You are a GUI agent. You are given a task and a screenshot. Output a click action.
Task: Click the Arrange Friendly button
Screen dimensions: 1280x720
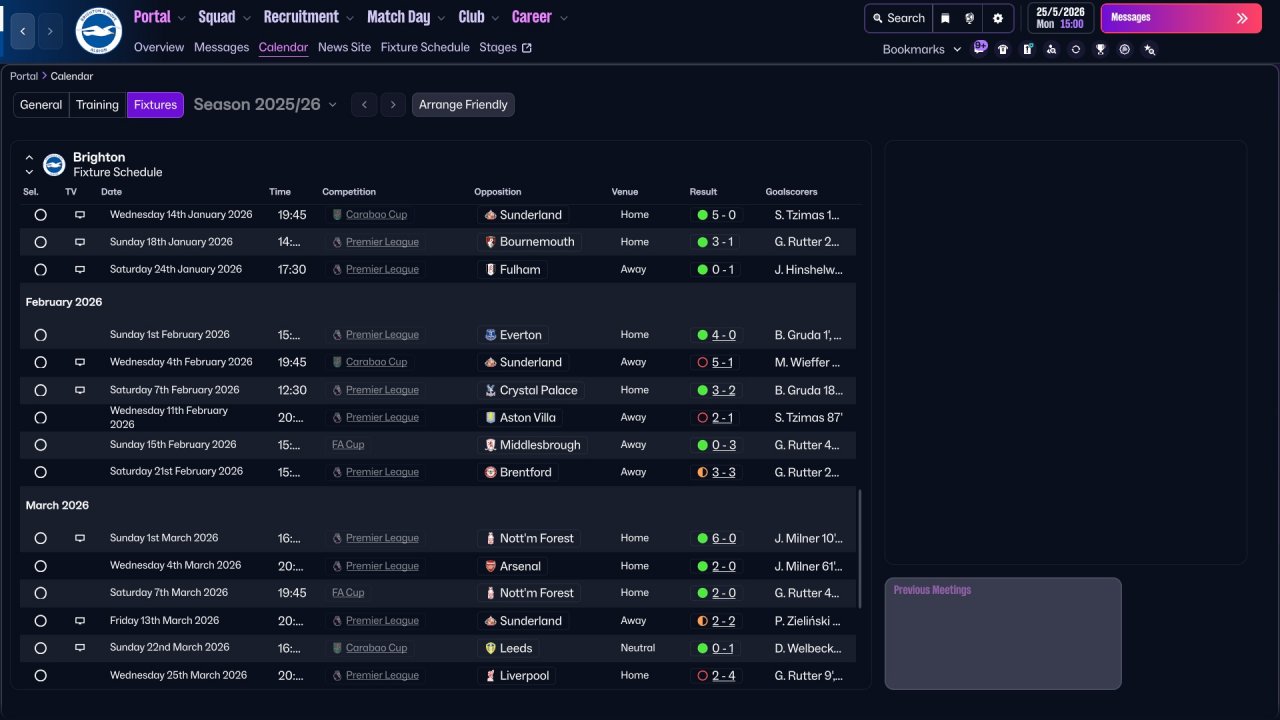[463, 105]
